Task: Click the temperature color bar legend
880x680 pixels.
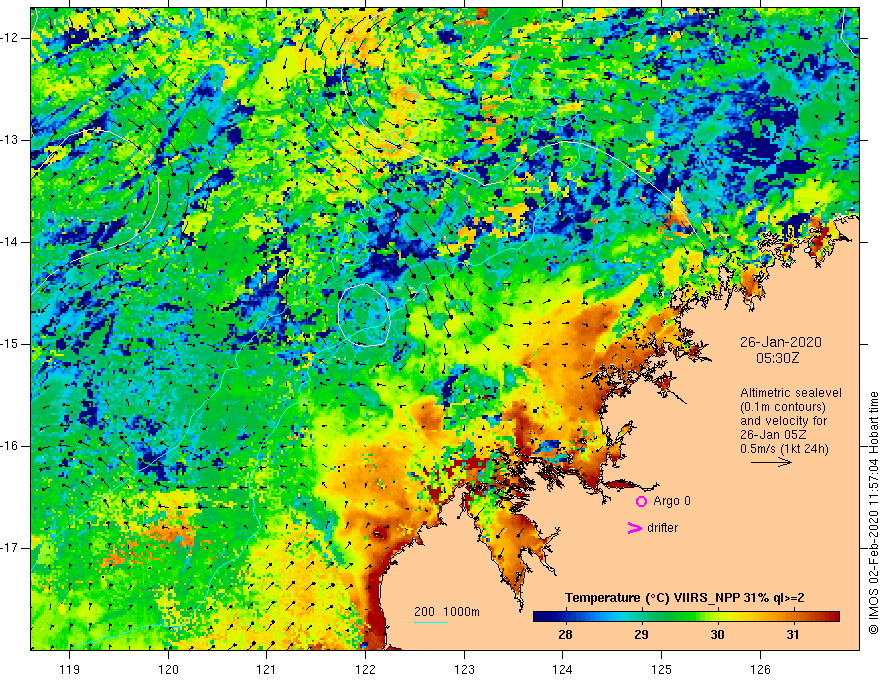Action: click(686, 617)
